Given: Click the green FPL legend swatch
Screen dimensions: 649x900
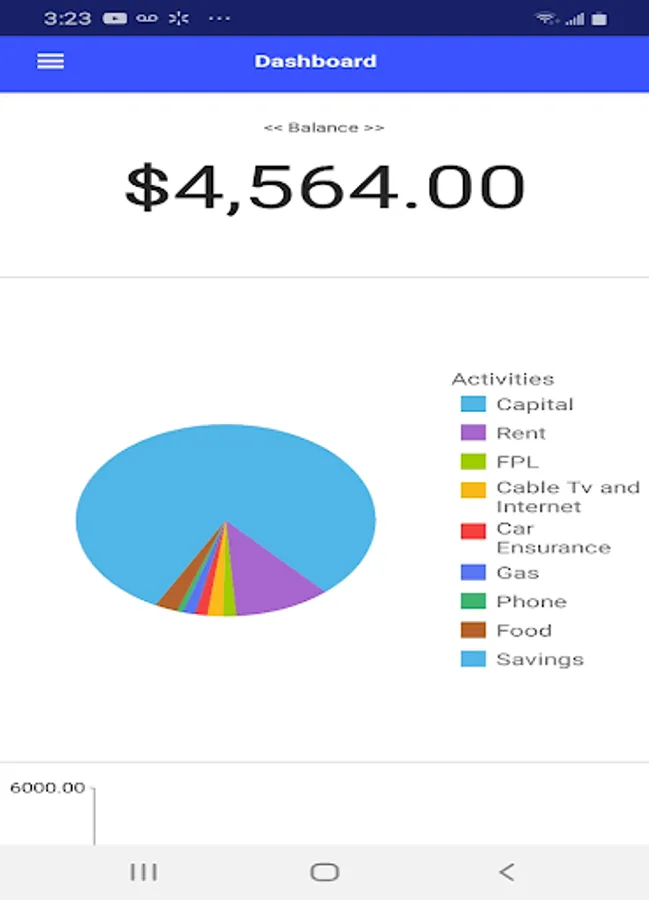Looking at the screenshot, I should coord(473,462).
